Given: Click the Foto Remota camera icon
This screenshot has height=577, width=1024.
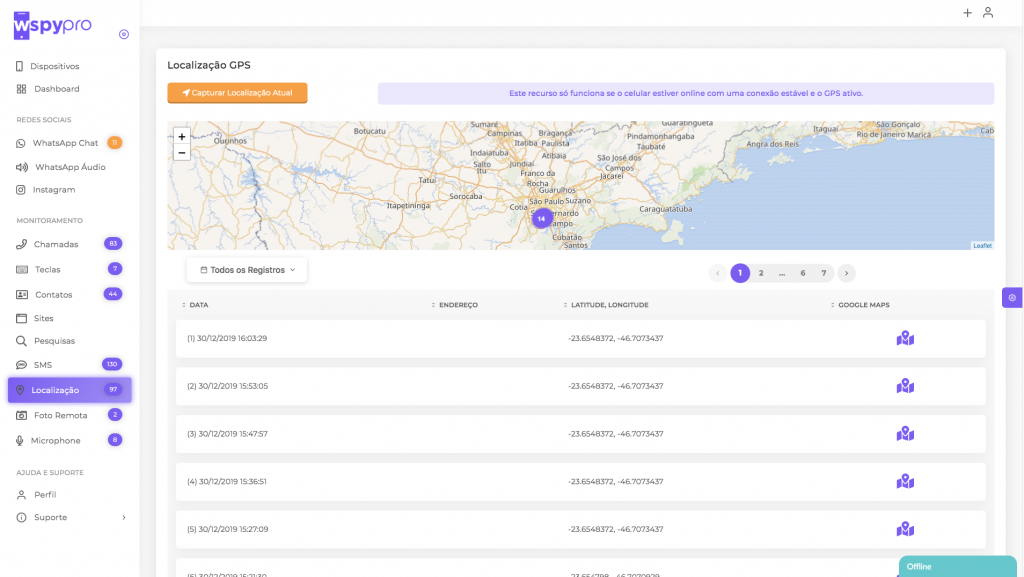Looking at the screenshot, I should pos(22,415).
